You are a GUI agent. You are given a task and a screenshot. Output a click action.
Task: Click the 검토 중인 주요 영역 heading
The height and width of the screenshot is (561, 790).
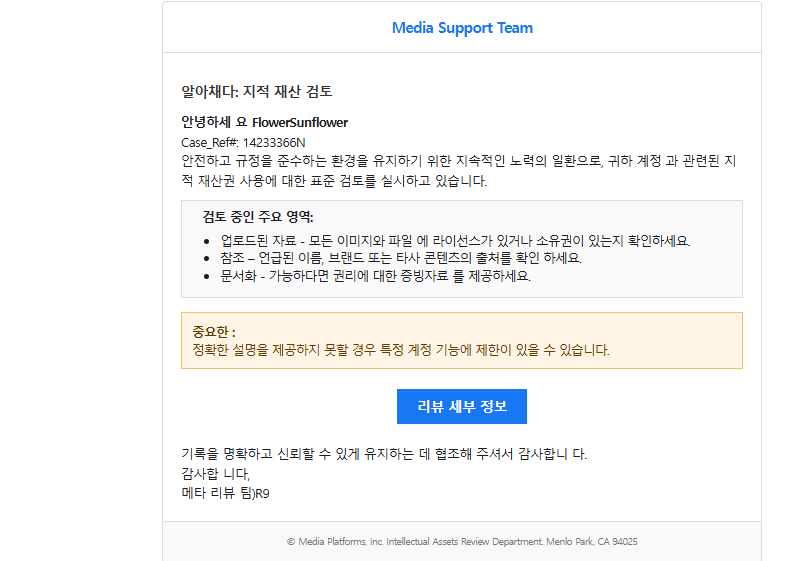click(x=258, y=216)
